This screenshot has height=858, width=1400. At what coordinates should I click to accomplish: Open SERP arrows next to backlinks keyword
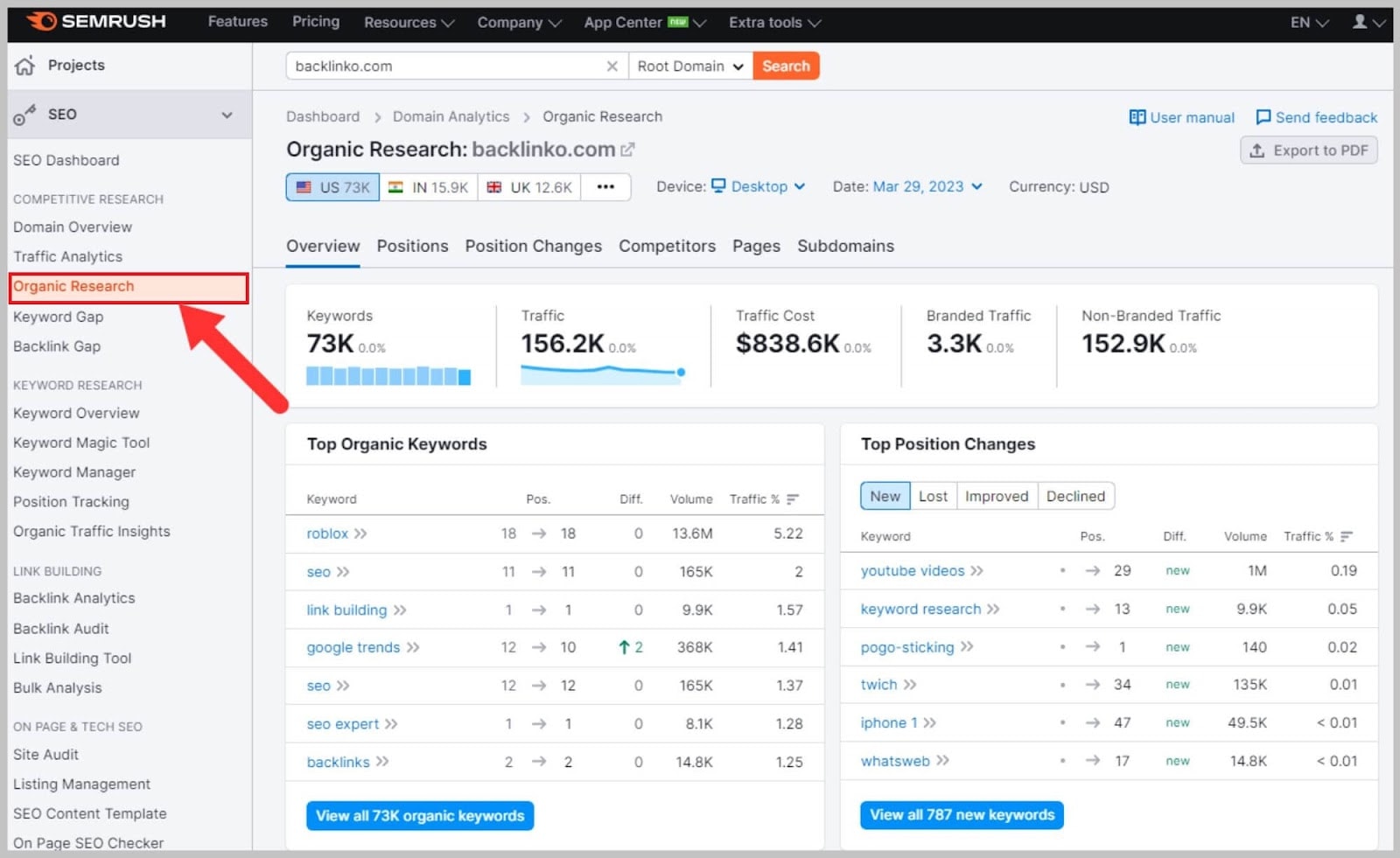coord(382,763)
